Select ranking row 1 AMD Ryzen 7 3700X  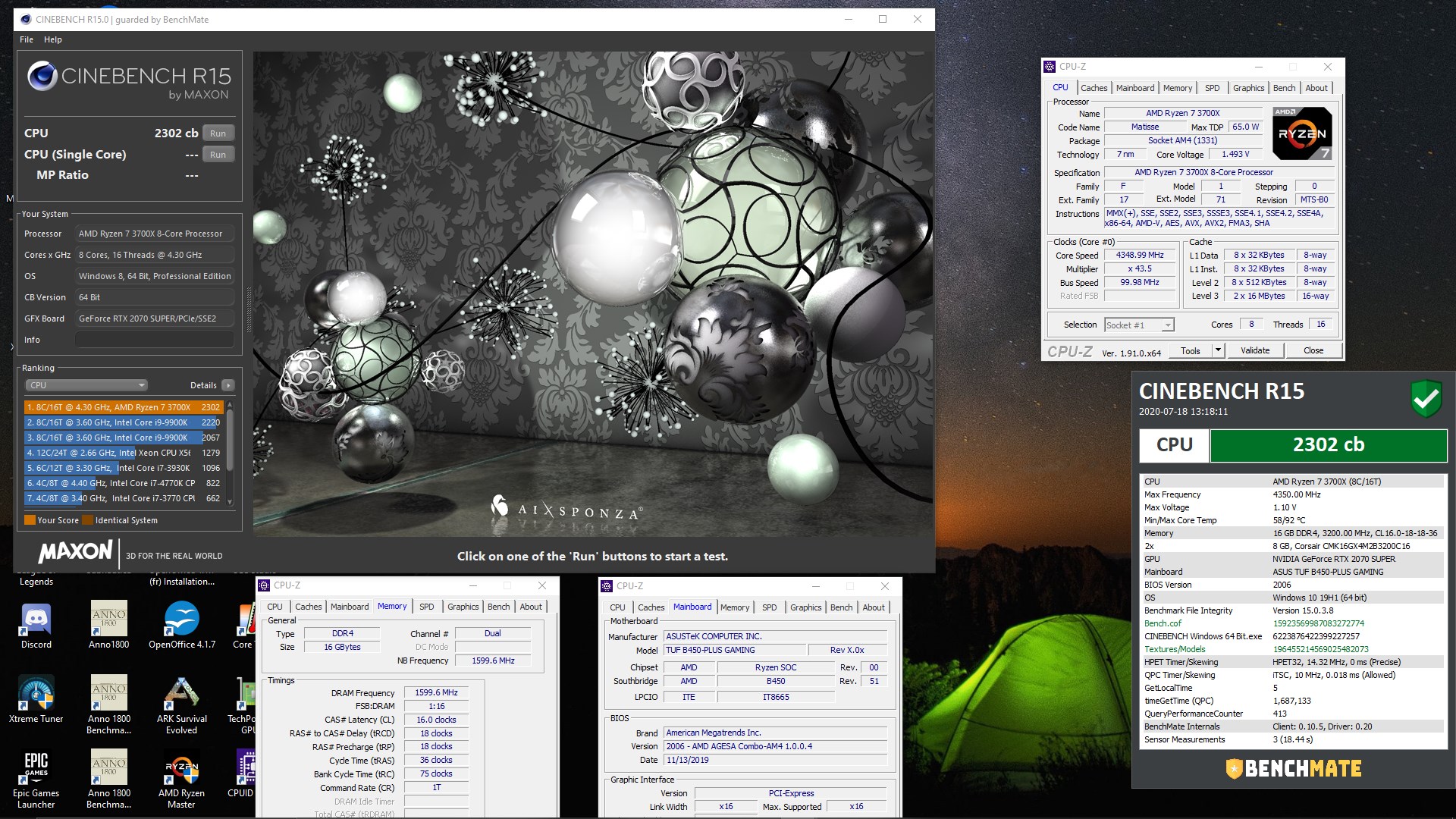pyautogui.click(x=124, y=407)
